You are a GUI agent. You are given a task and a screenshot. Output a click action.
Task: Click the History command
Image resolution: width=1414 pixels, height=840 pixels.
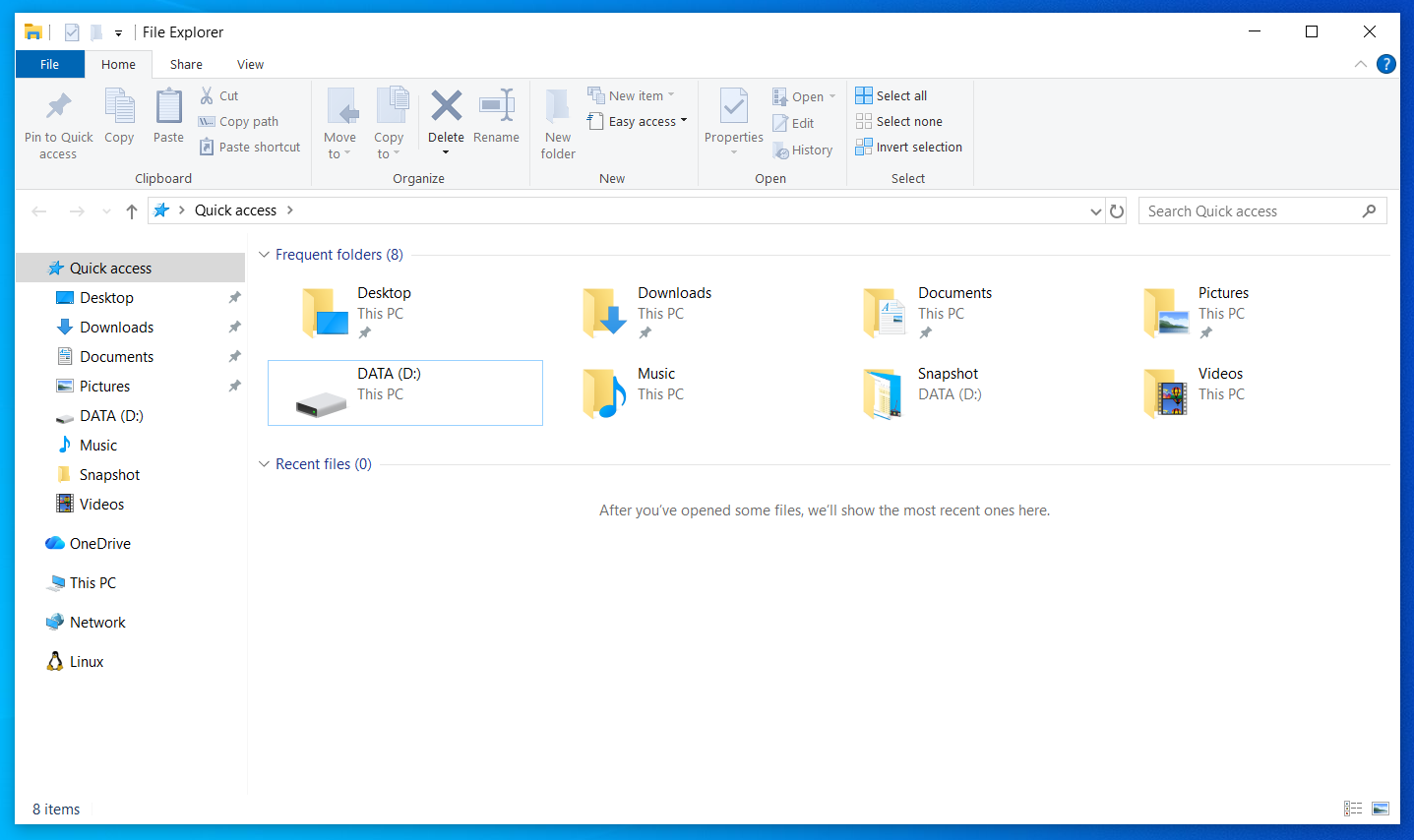[803, 150]
